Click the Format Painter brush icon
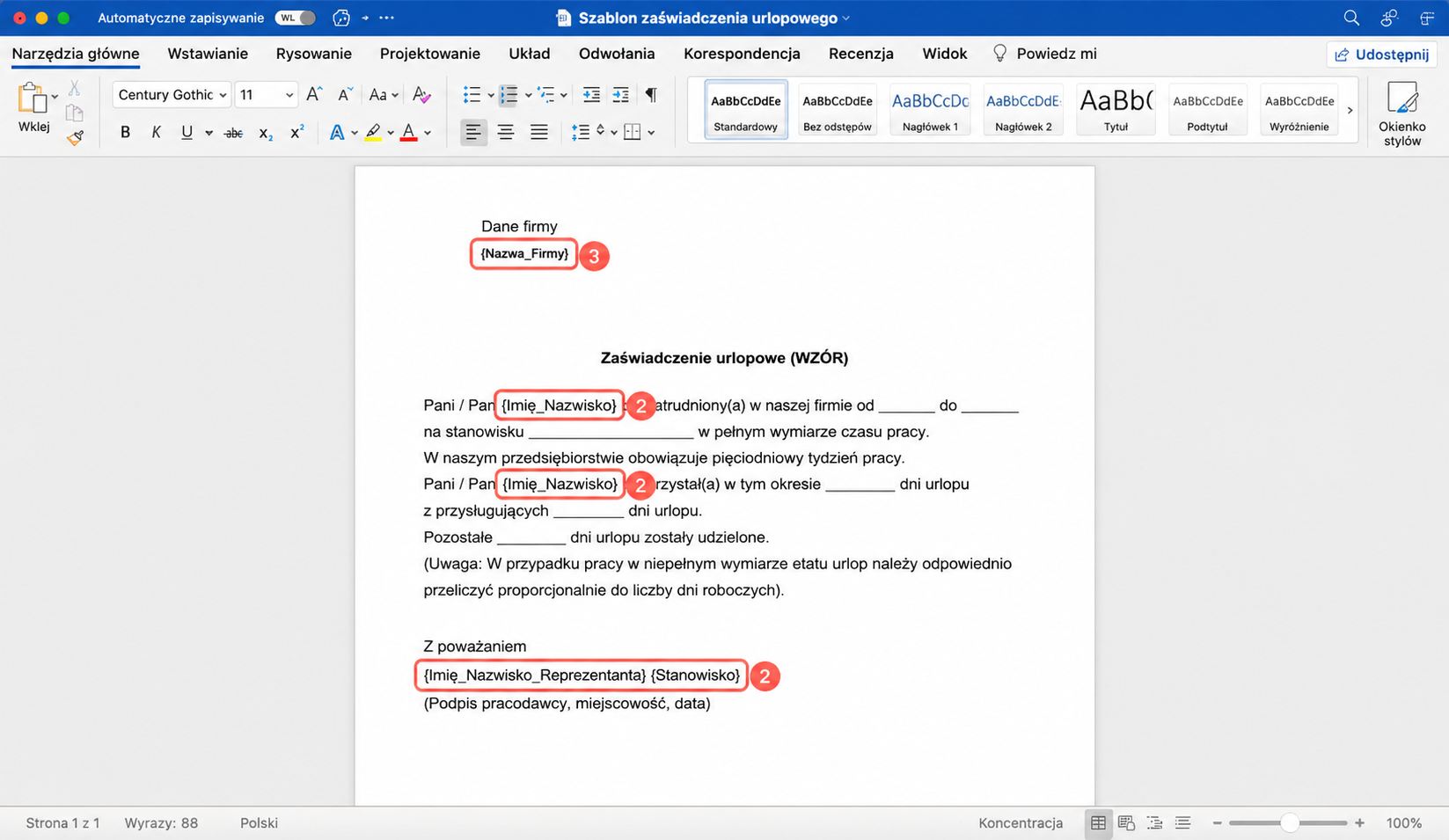Screen dimensions: 1449x840 (x=75, y=137)
